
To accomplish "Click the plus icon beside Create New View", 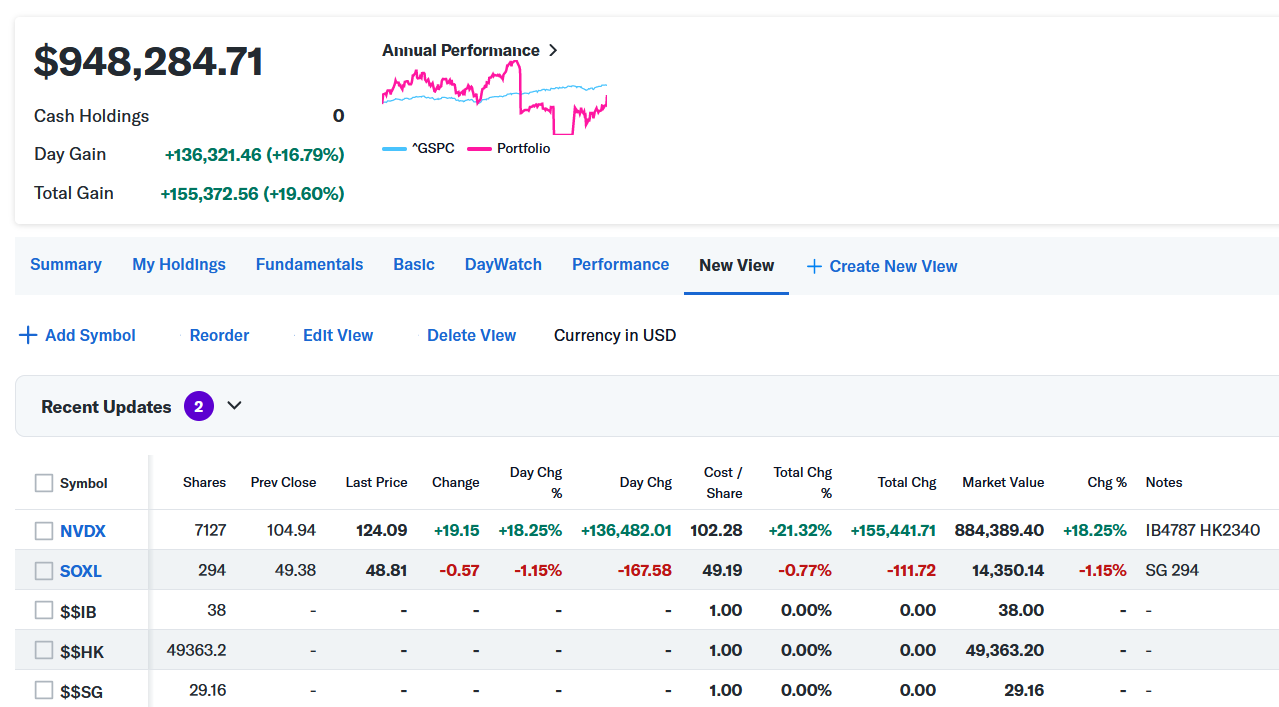I will point(814,266).
